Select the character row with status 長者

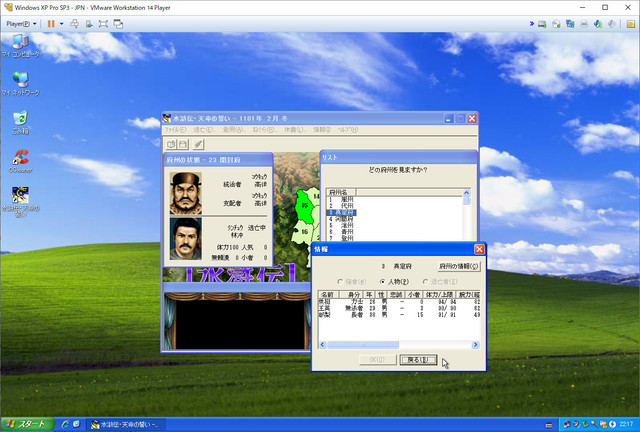399,315
